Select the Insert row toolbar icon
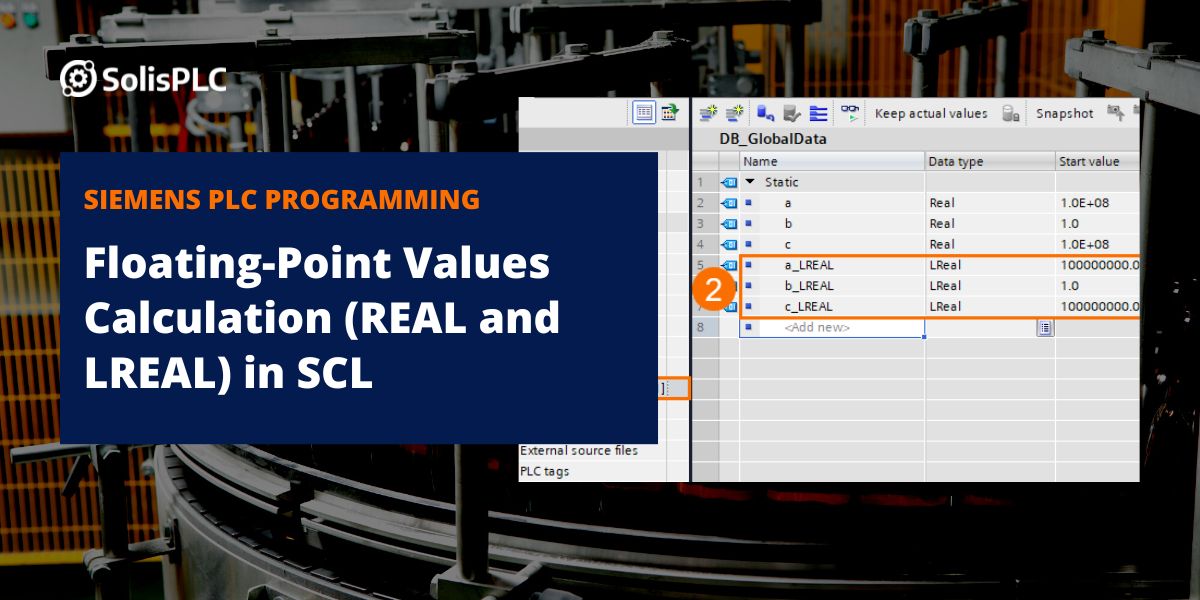 pos(705,113)
